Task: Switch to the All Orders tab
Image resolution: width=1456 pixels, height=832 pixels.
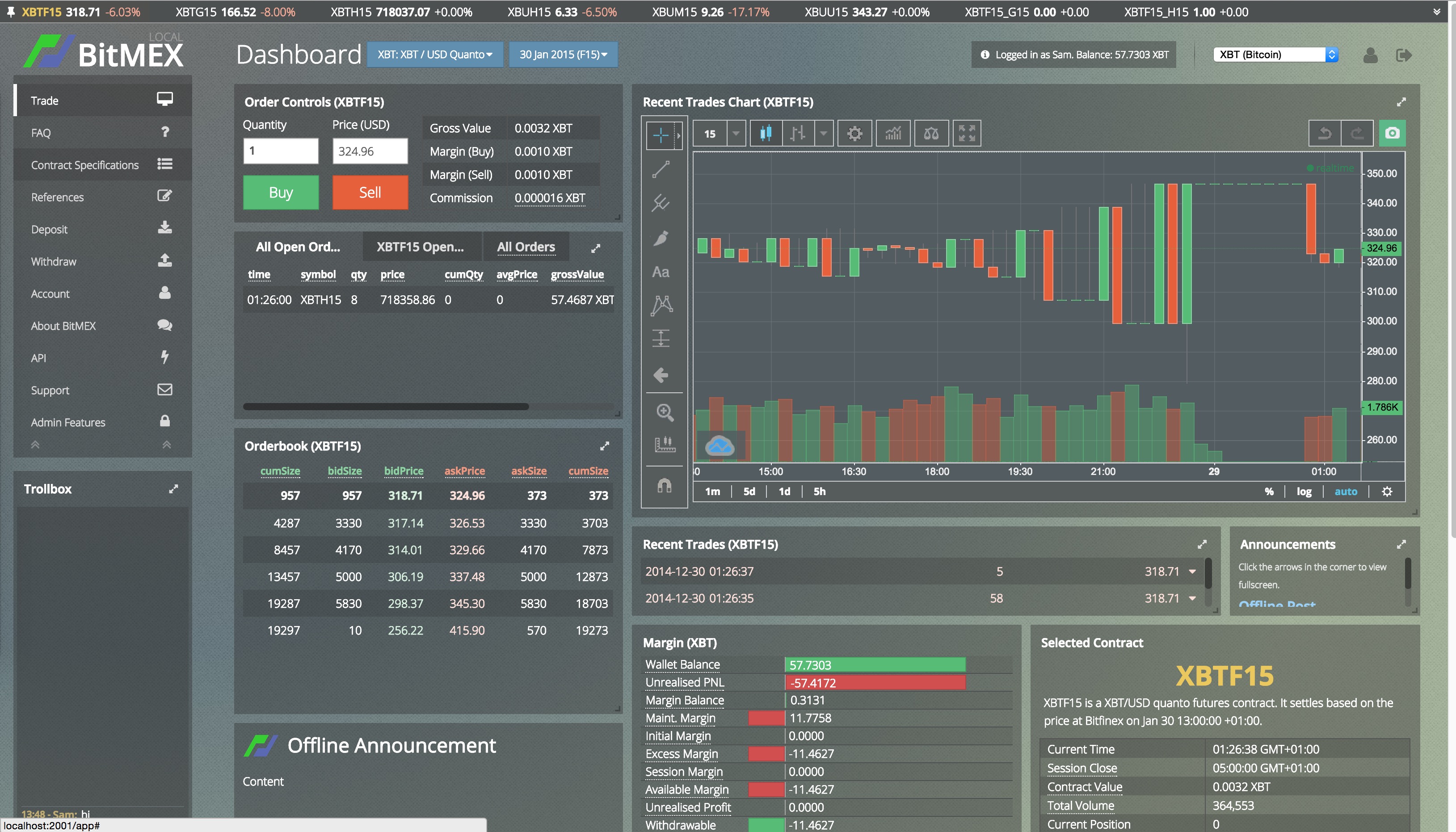Action: (x=526, y=247)
